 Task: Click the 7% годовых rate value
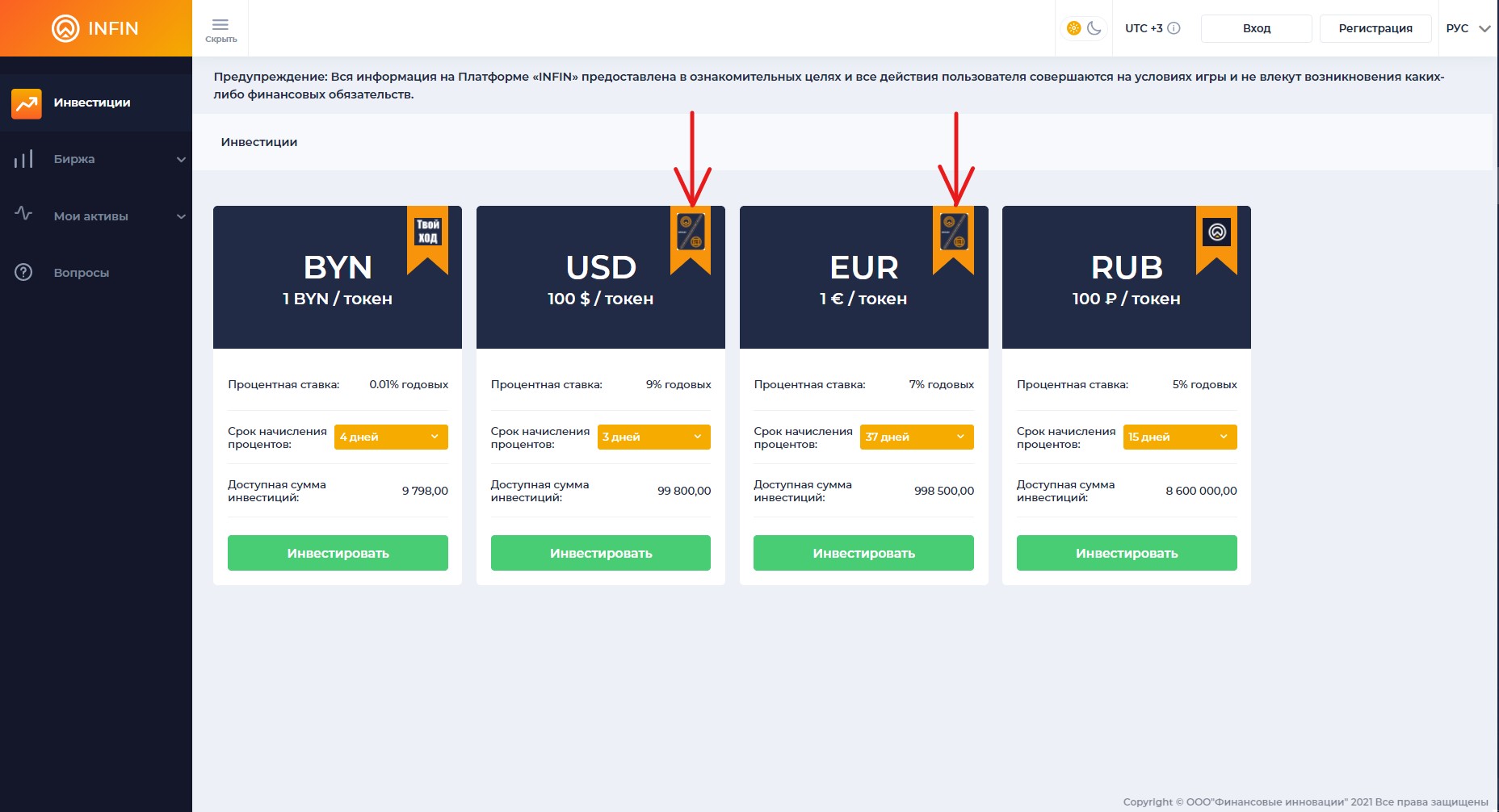pos(942,384)
